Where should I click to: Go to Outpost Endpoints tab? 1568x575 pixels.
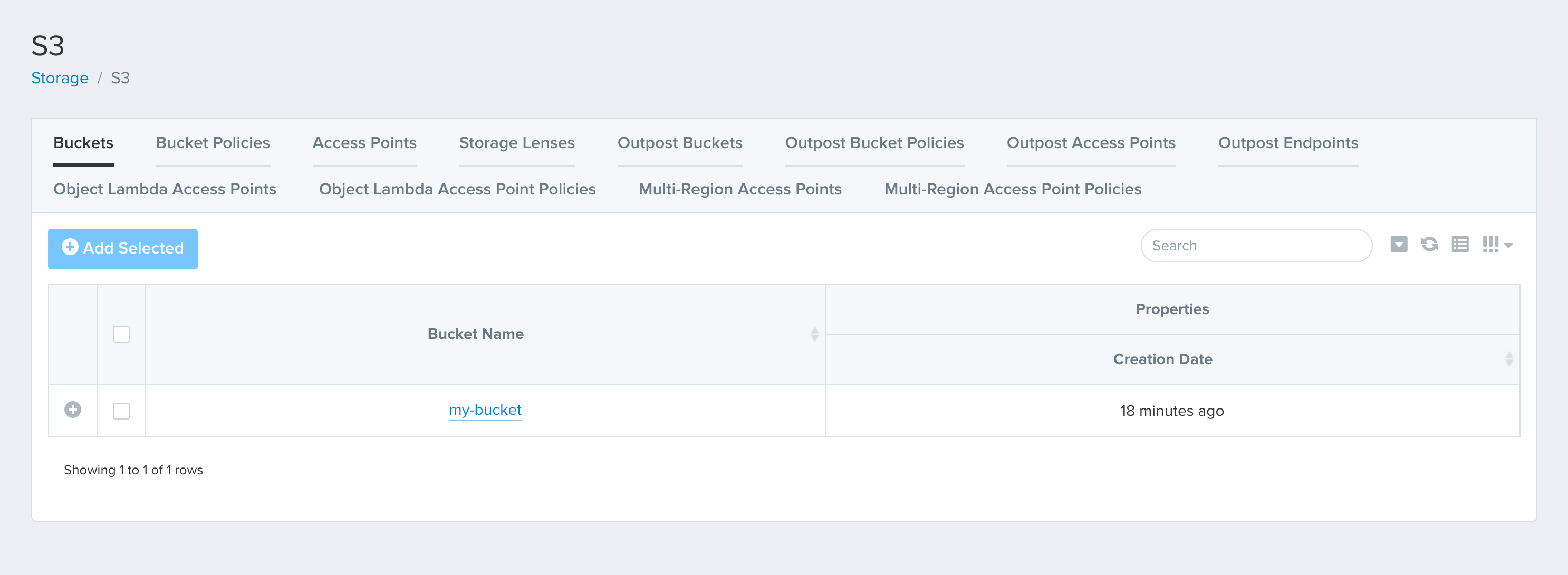(1287, 143)
